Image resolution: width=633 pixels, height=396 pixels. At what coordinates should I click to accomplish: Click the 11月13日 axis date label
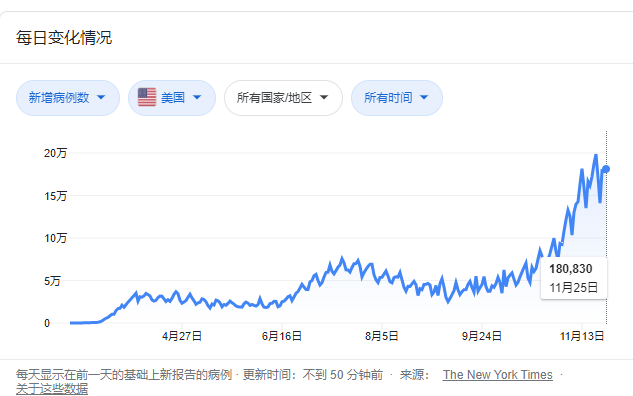(x=582, y=336)
